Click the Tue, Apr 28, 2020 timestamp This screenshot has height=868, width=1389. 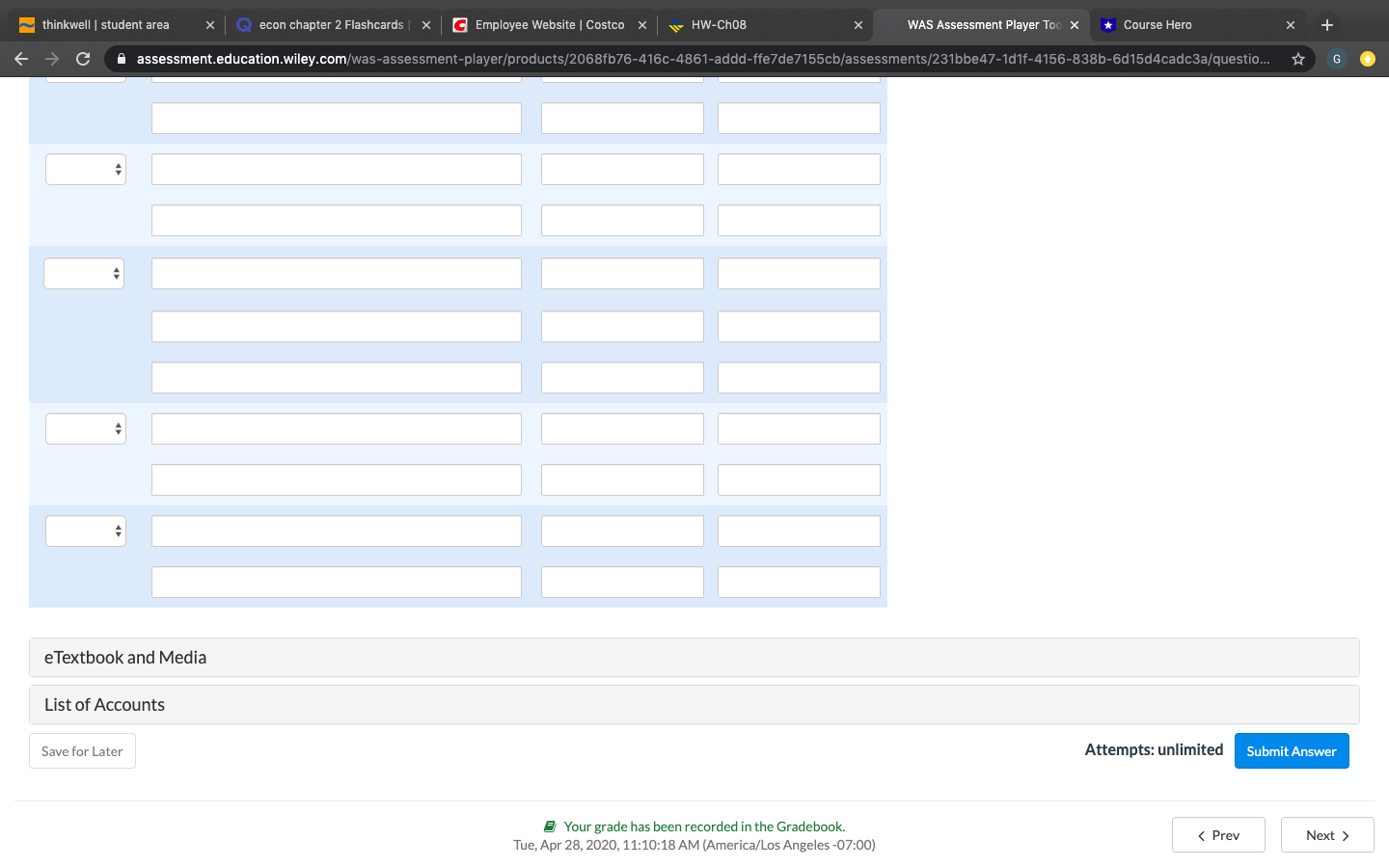694,845
